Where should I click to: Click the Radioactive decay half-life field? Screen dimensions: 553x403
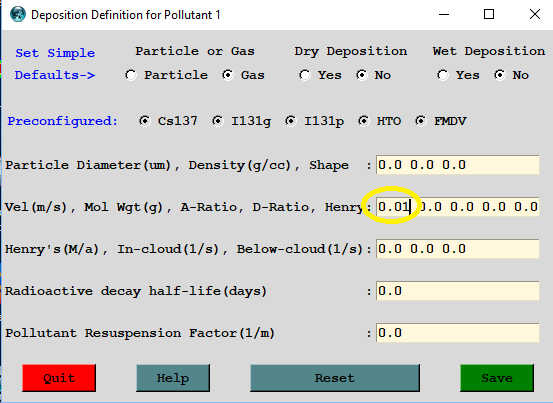pos(457,291)
